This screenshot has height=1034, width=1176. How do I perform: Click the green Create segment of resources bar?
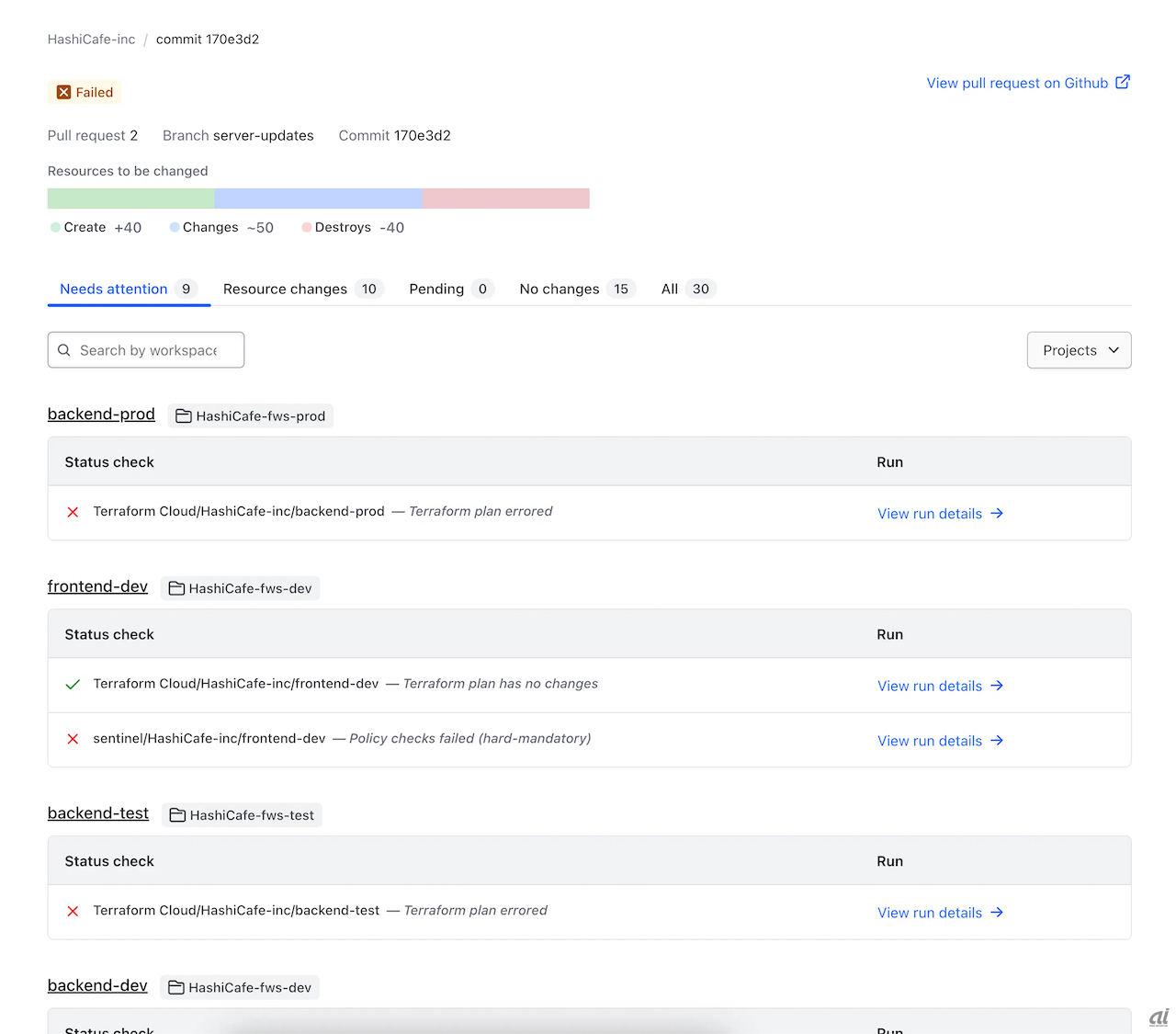[130, 199]
